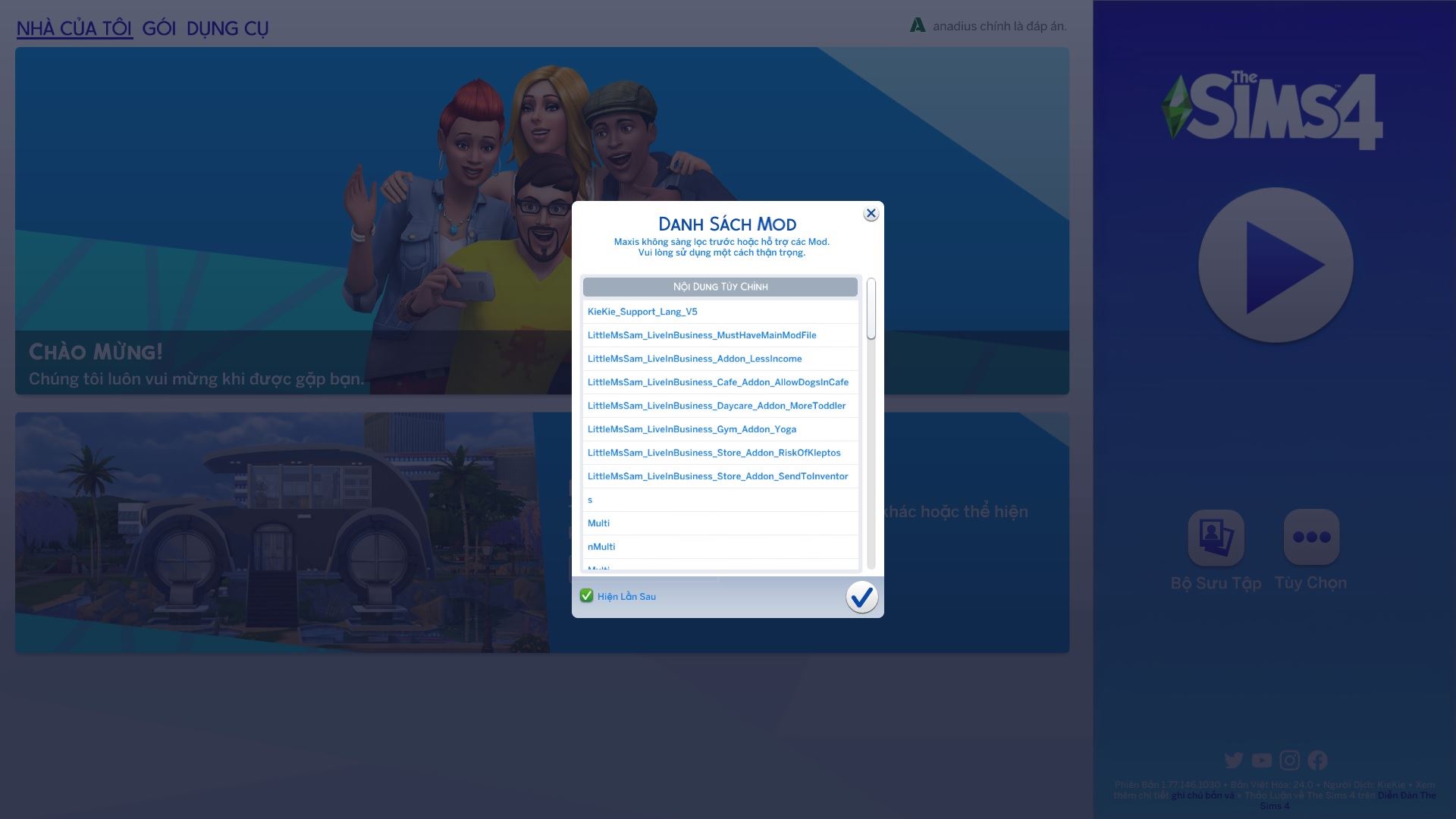Open the Twitter social icon
This screenshot has width=1456, height=819.
[1234, 760]
